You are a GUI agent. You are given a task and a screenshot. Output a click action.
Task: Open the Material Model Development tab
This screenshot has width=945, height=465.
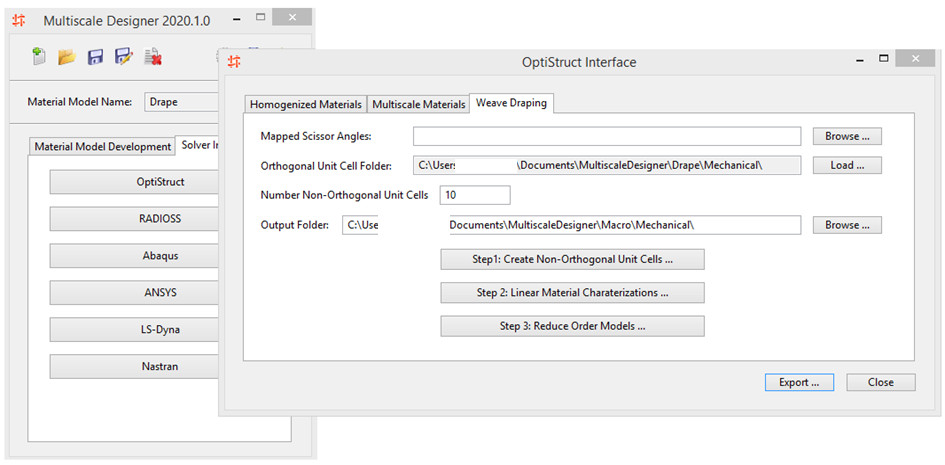(x=102, y=146)
